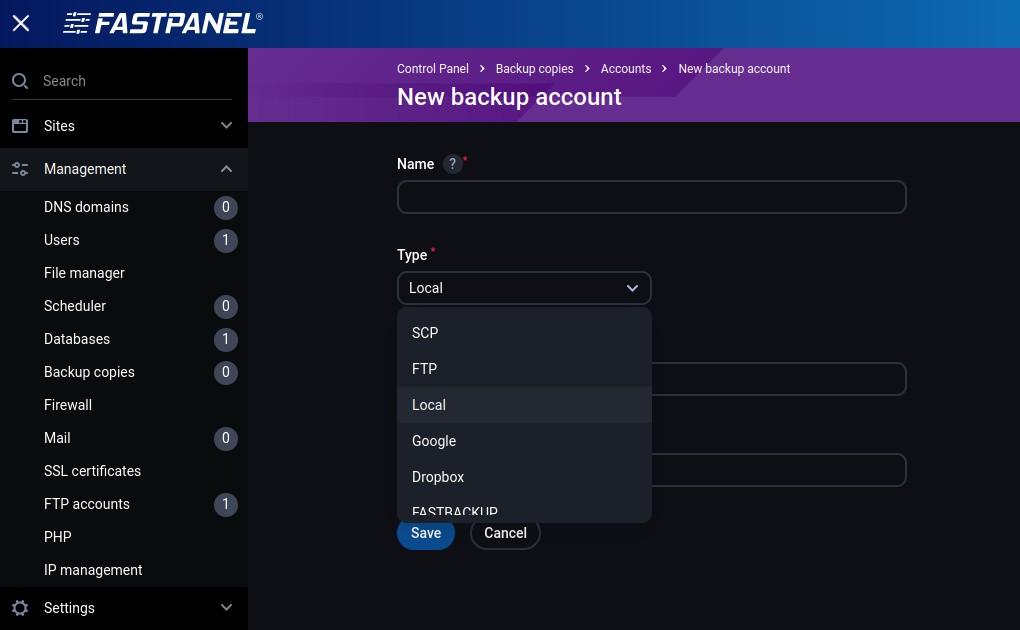
Task: Close the sidebar with the X icon
Action: (21, 23)
